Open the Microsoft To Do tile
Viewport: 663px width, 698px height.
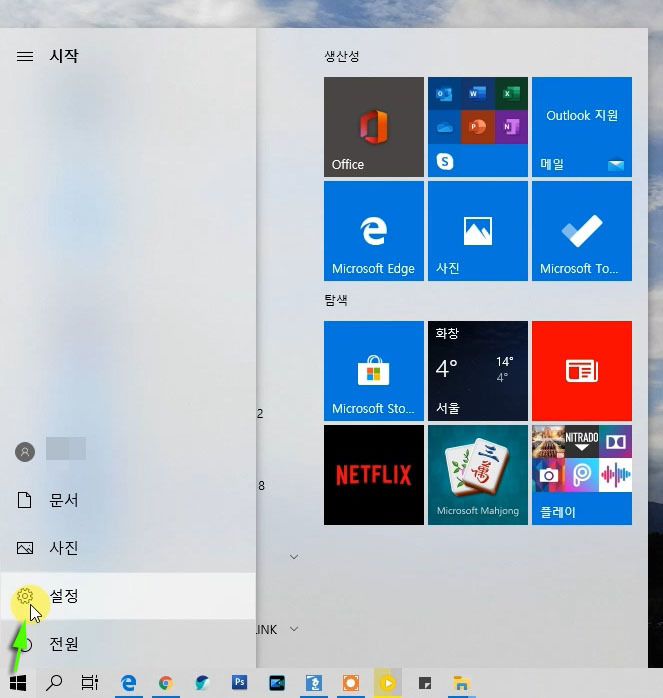pos(582,231)
